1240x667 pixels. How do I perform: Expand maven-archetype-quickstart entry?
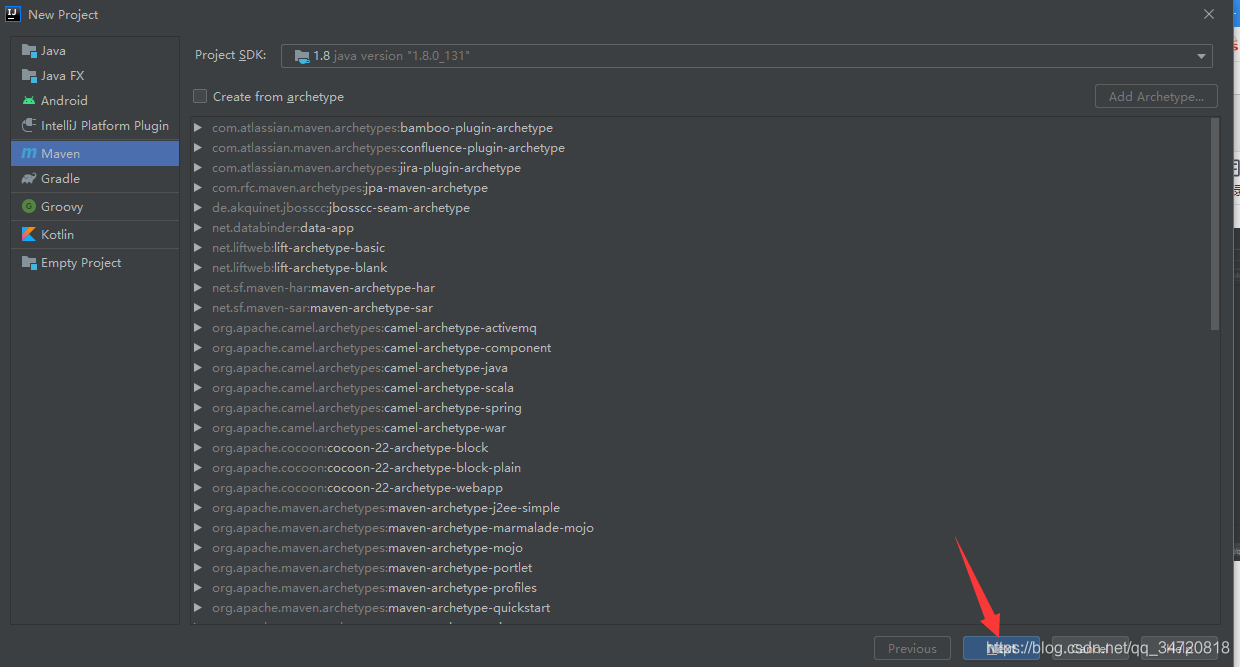tap(198, 608)
